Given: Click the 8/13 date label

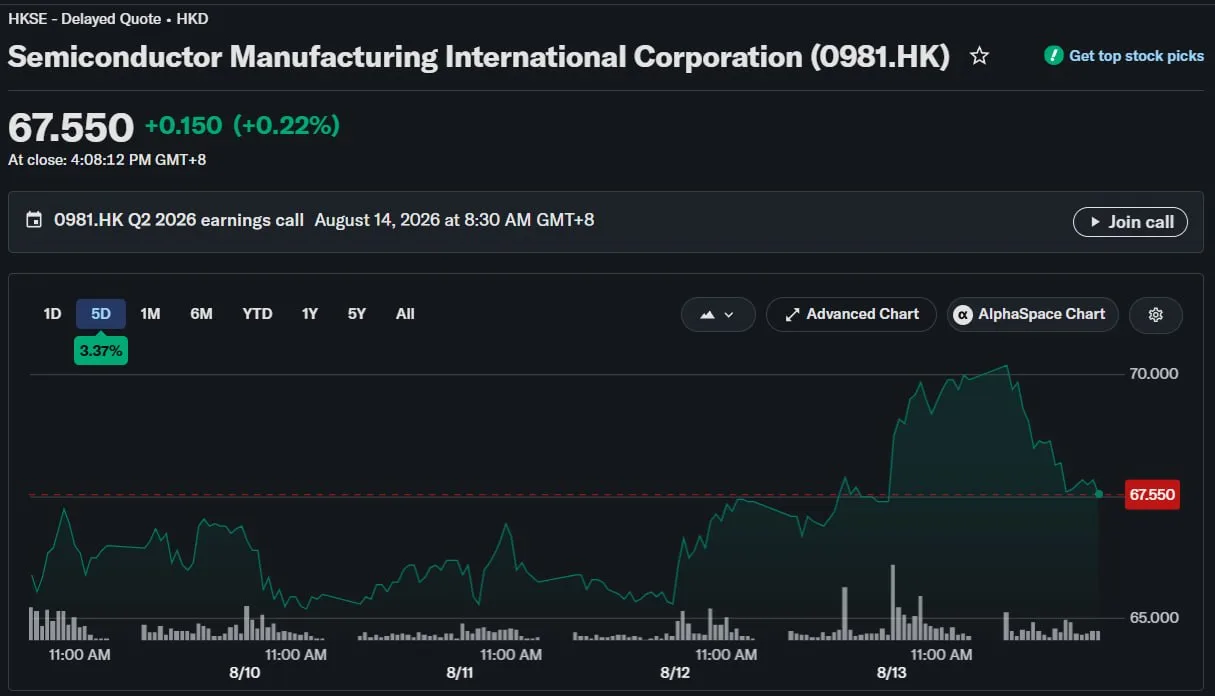Looking at the screenshot, I should click(x=891, y=673).
